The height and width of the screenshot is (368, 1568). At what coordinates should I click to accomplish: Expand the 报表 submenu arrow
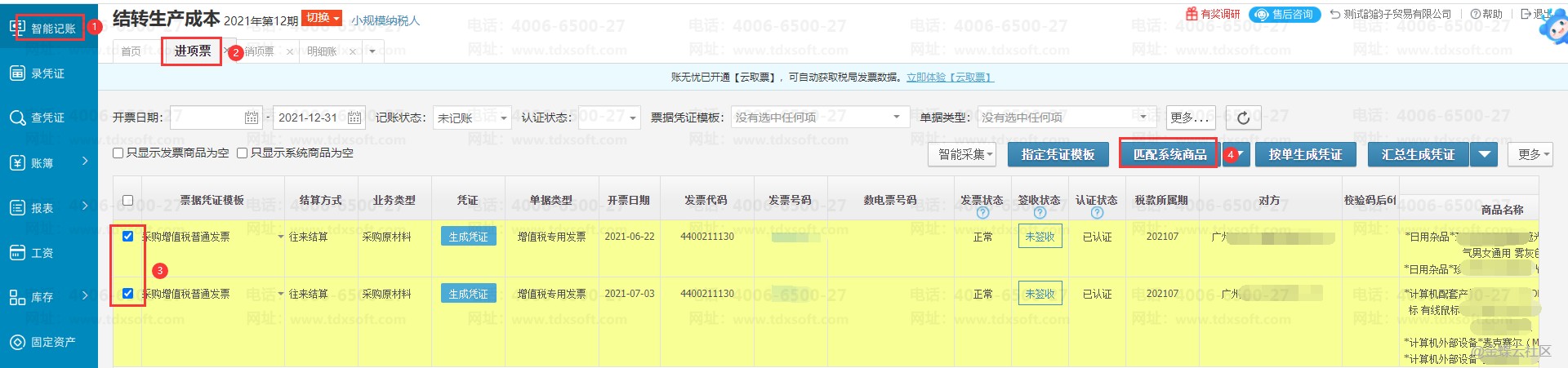[85, 206]
